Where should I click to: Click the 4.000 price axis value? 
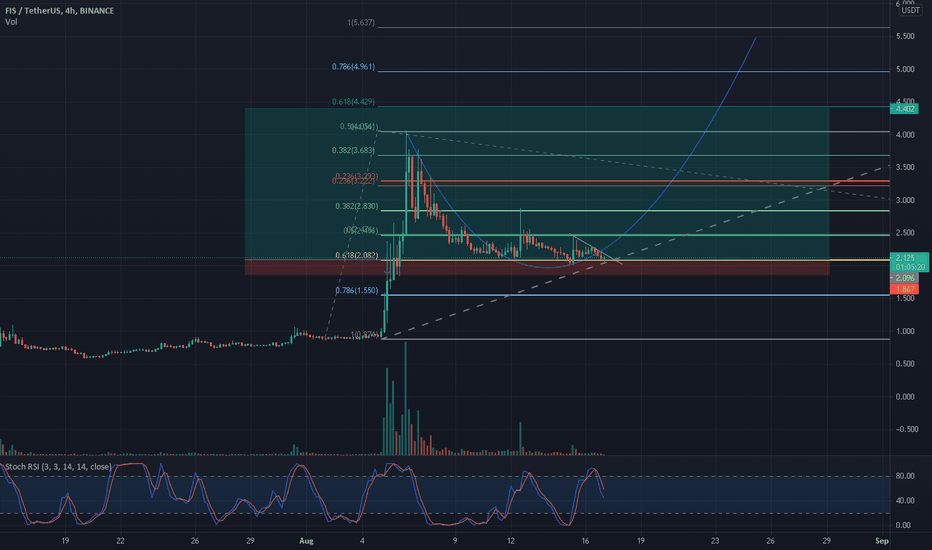click(905, 135)
